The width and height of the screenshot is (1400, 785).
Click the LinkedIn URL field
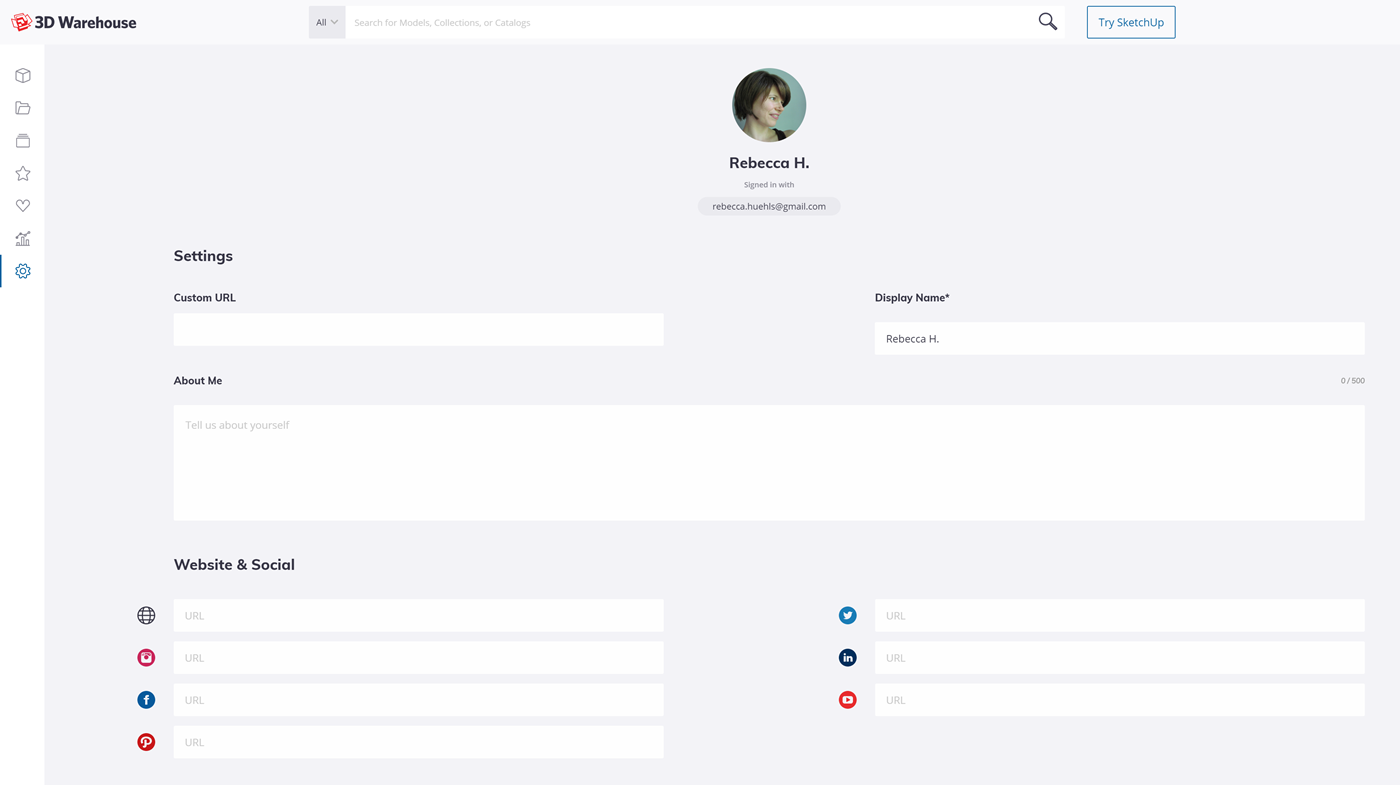(1120, 658)
